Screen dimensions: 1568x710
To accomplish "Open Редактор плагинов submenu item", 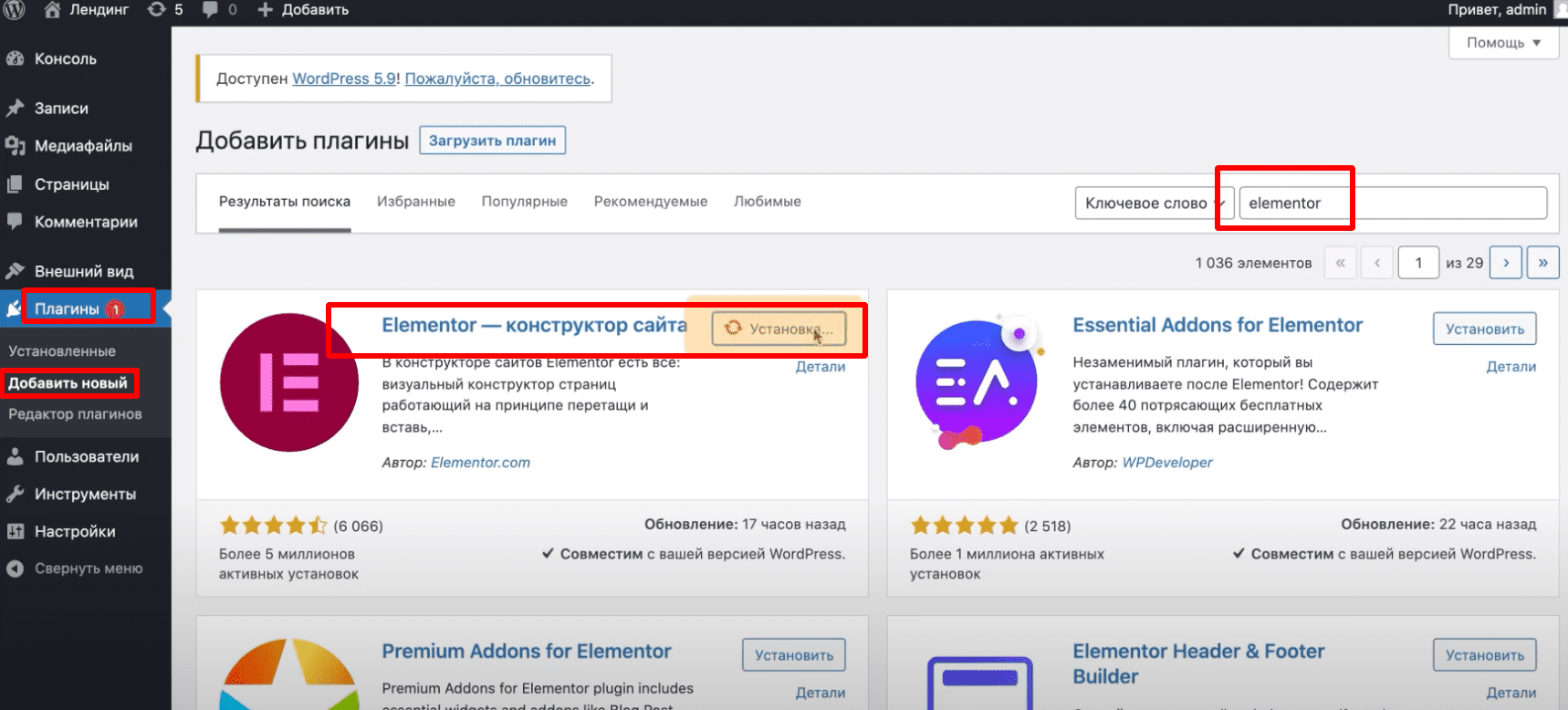I will [x=75, y=414].
